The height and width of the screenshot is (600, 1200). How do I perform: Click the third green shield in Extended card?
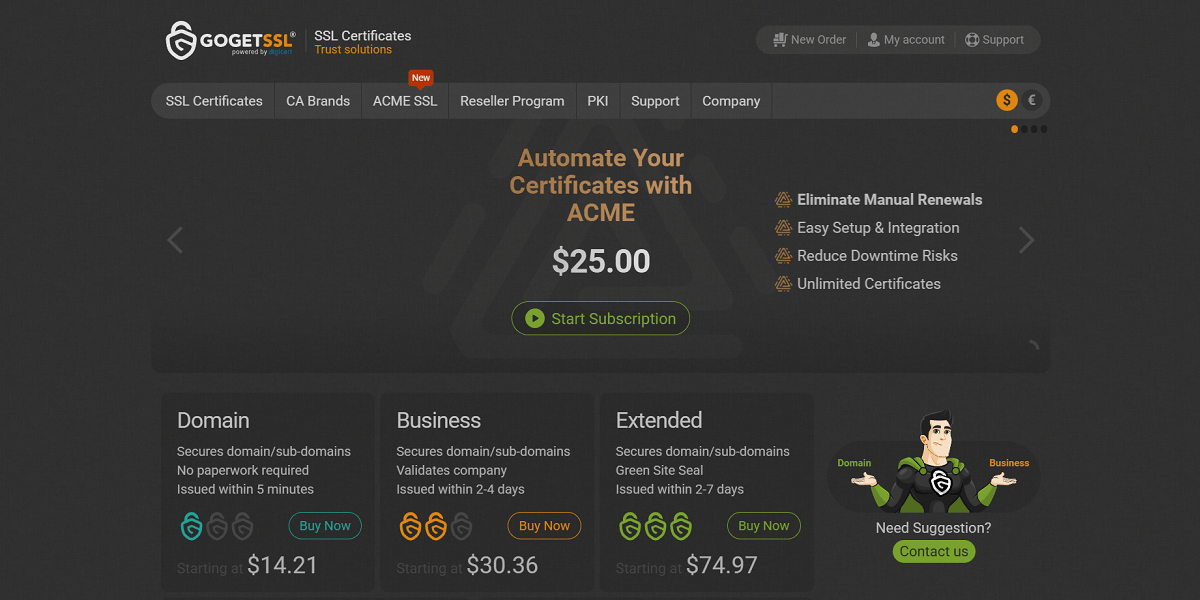(x=681, y=526)
